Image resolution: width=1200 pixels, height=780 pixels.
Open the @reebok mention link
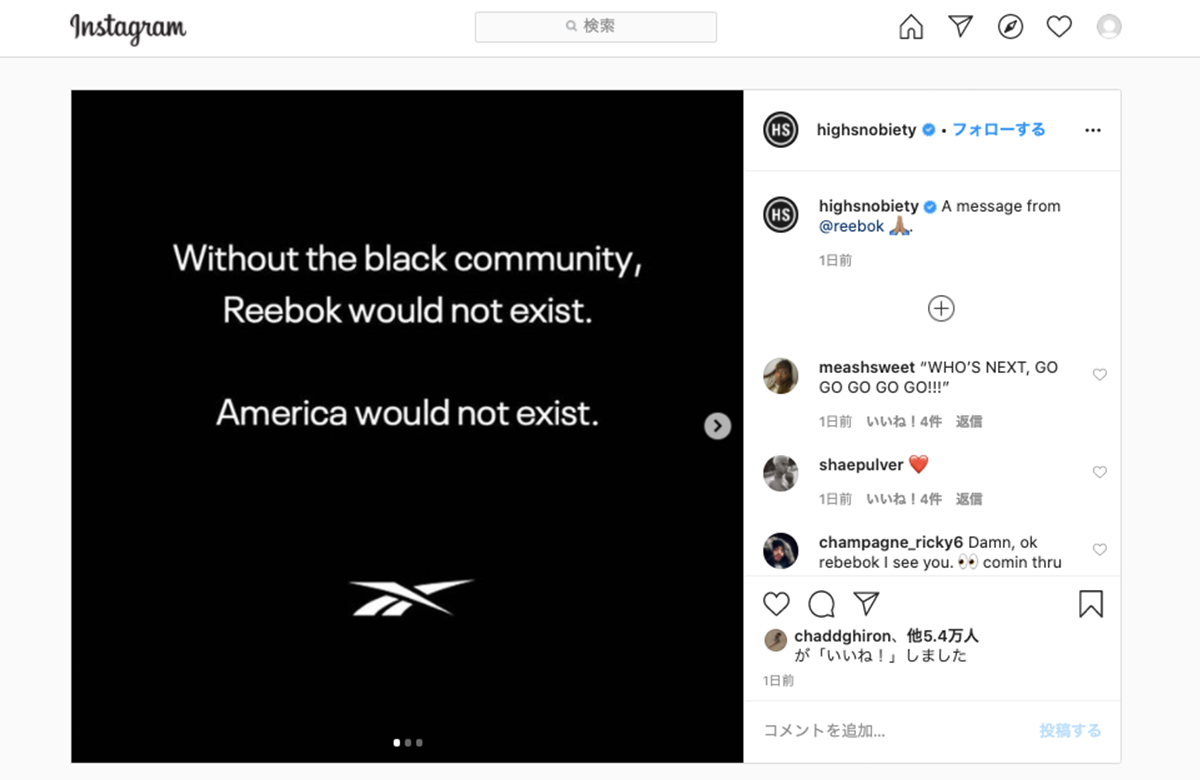click(x=852, y=226)
